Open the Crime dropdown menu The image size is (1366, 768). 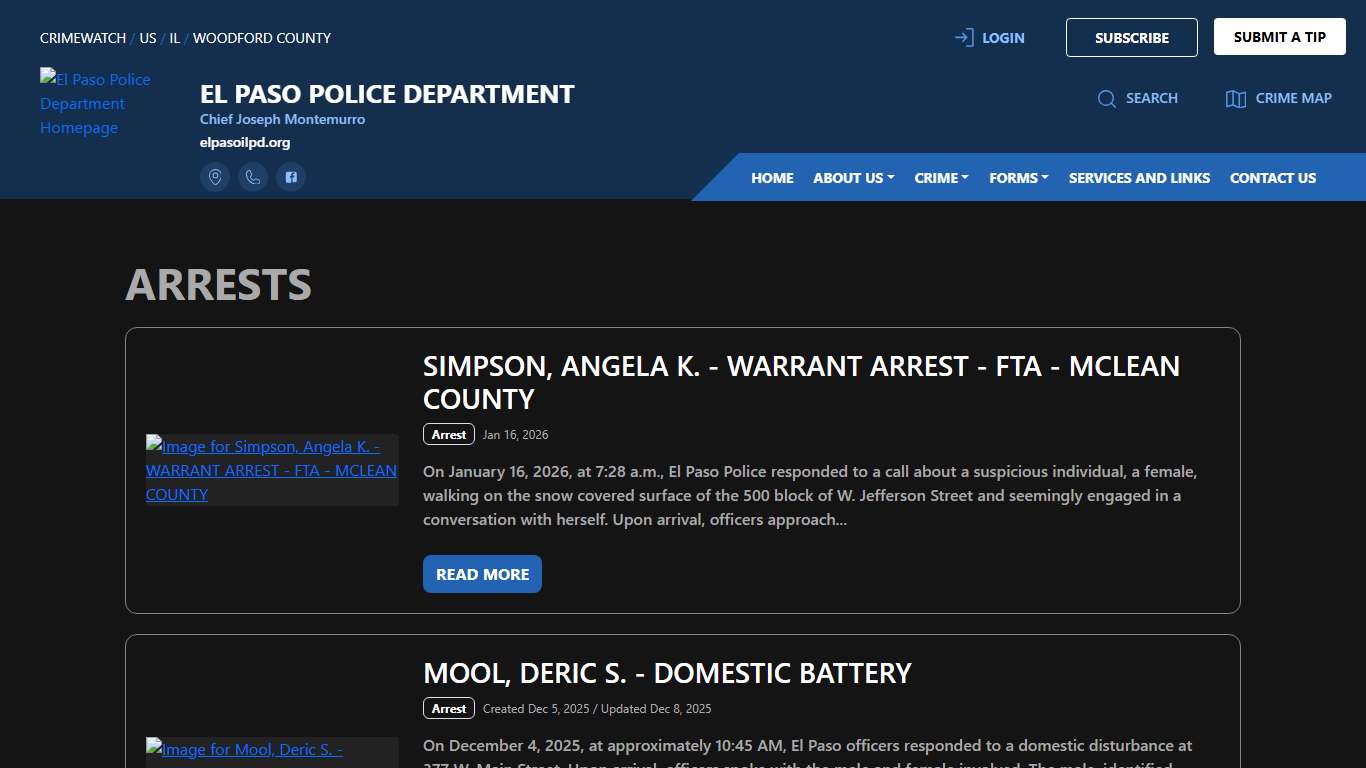(940, 177)
